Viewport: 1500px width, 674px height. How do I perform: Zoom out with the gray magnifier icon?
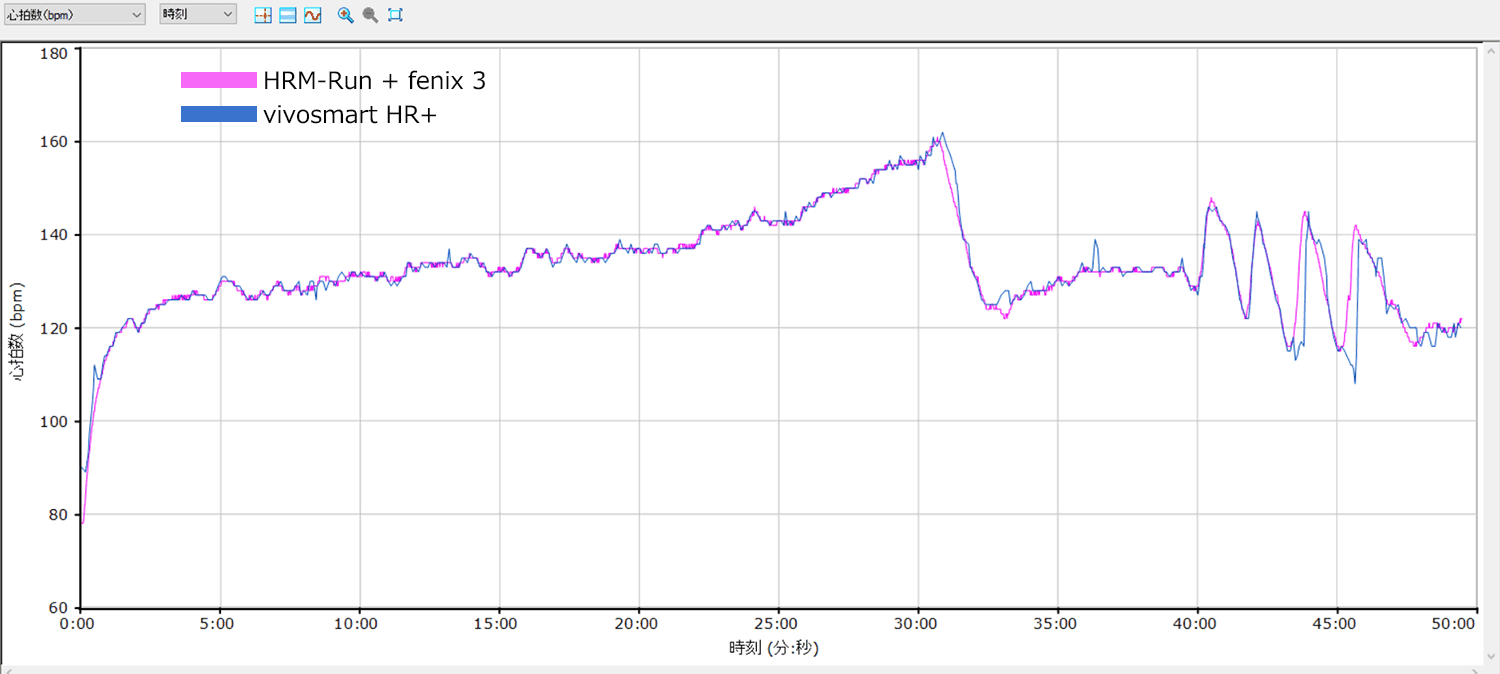pos(370,15)
